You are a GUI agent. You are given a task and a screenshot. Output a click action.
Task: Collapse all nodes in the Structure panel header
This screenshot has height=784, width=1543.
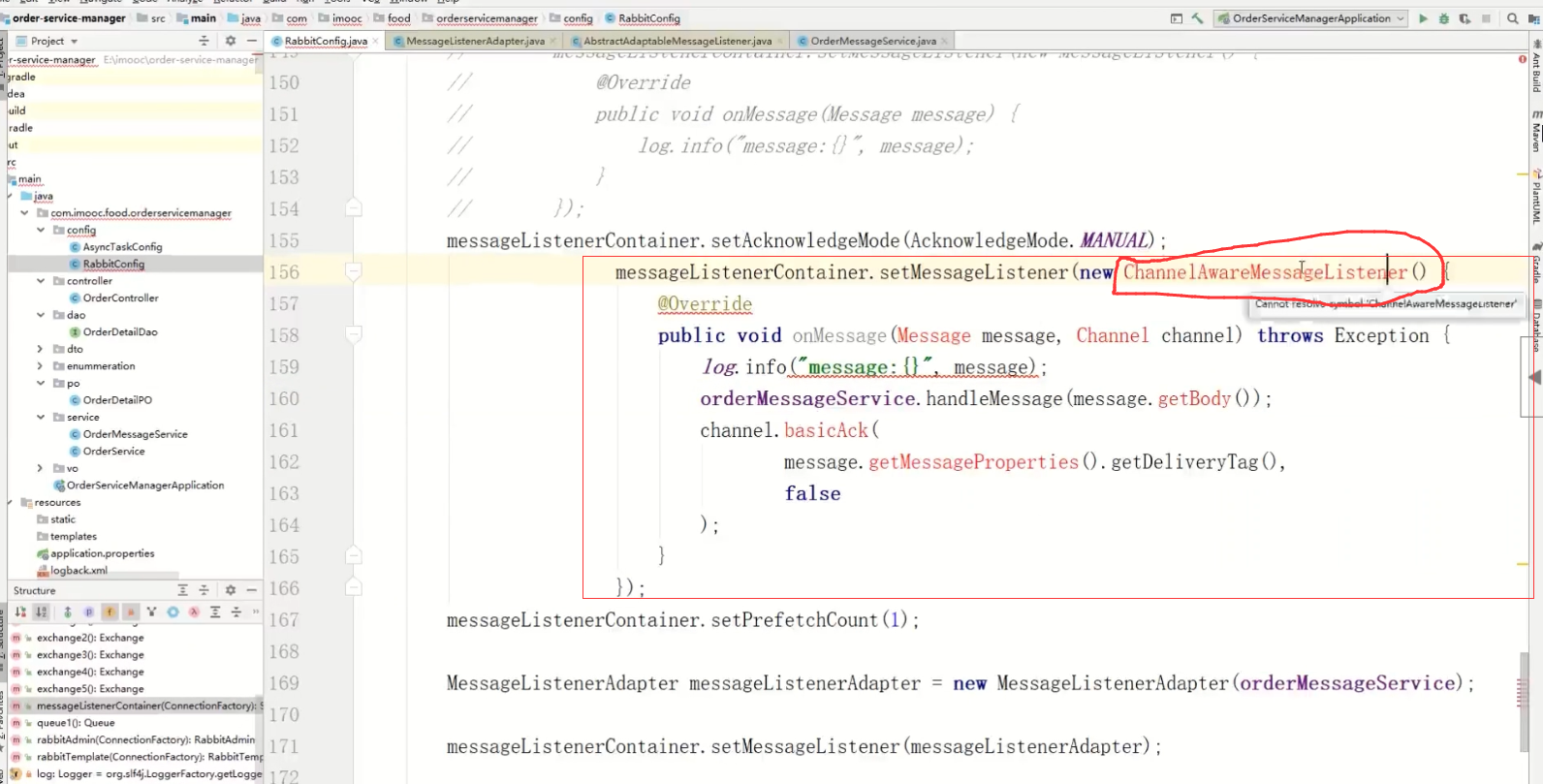click(x=204, y=589)
